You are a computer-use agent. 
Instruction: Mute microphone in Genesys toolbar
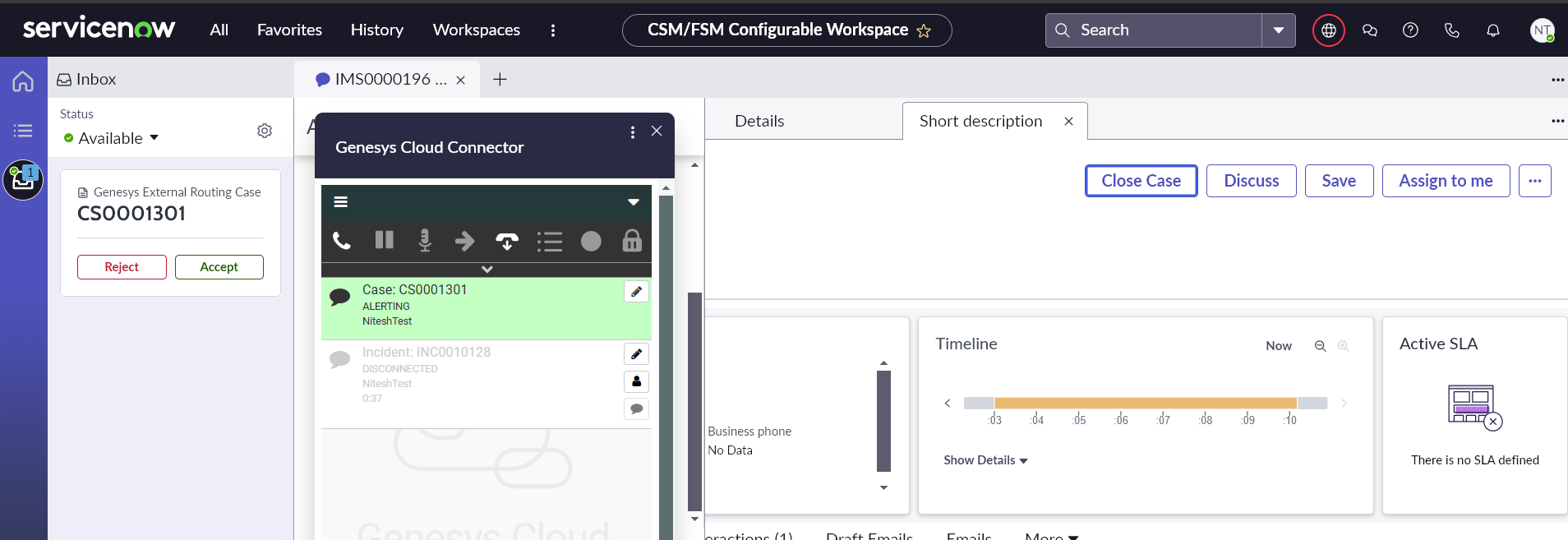point(425,241)
